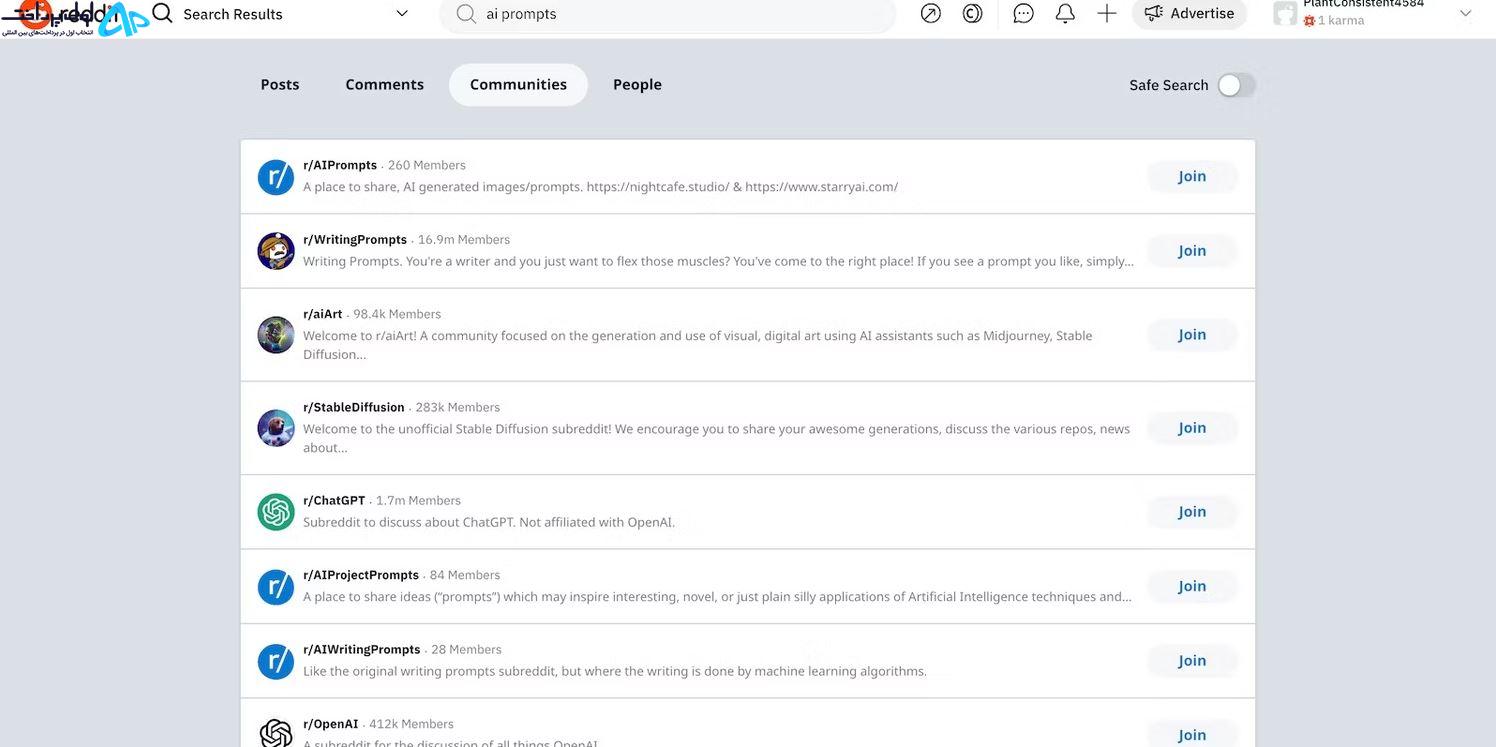Viewport: 1496px width, 747px height.
Task: Join the r/WritingPrompts community
Action: click(x=1192, y=251)
